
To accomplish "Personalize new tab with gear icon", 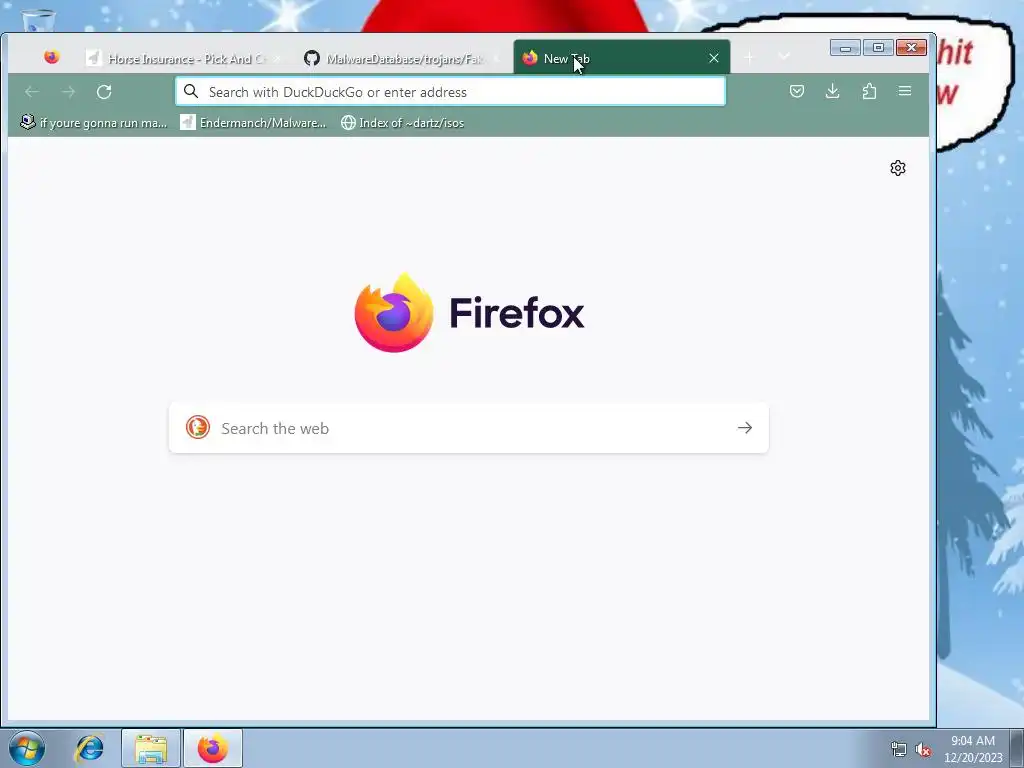I will tap(898, 168).
